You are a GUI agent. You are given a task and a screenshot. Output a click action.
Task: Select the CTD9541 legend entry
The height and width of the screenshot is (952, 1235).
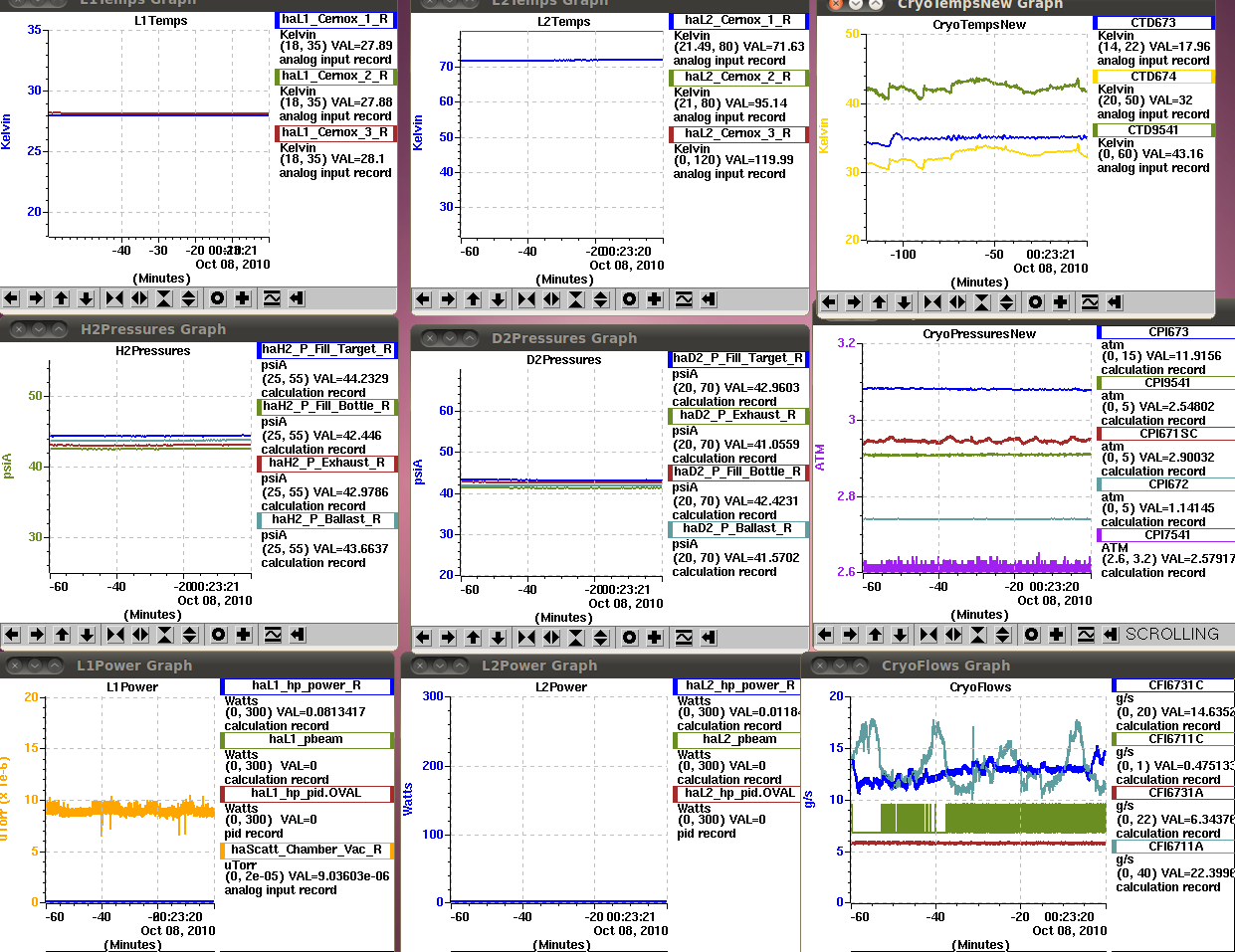click(x=1153, y=130)
